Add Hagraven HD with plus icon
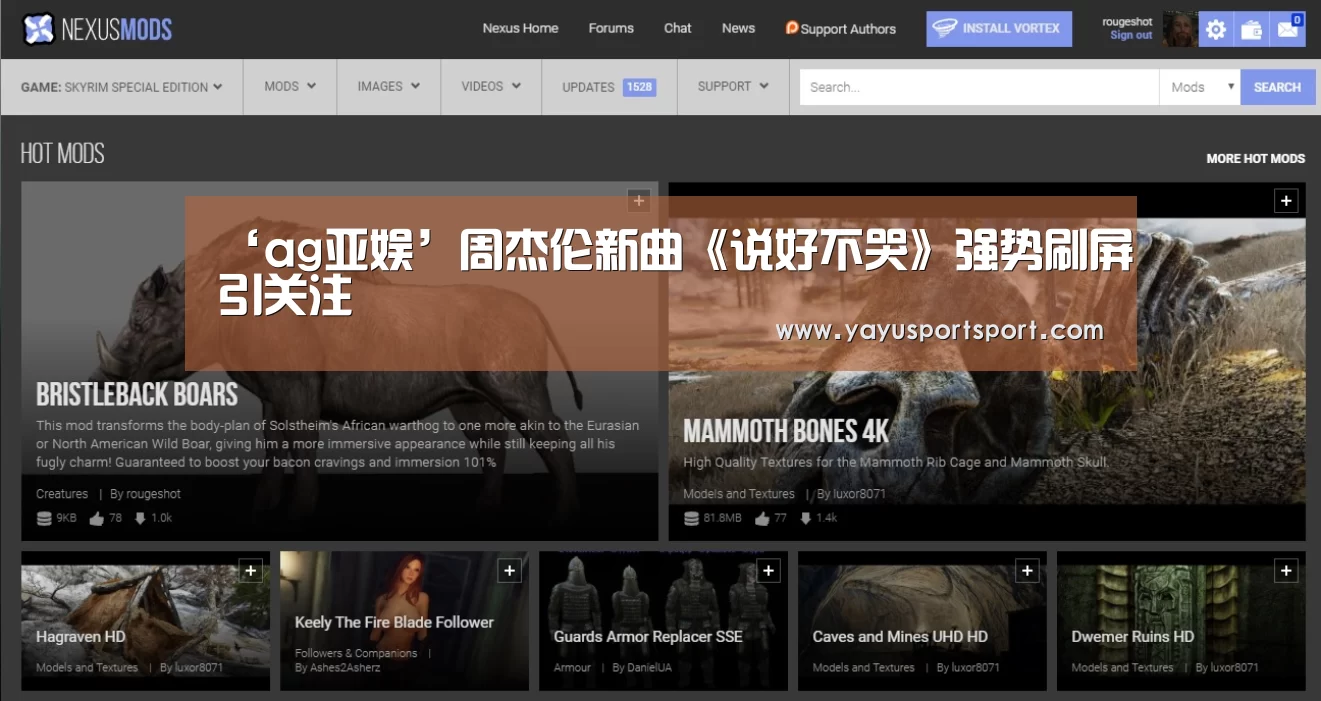This screenshot has height=701, width=1321. pyautogui.click(x=250, y=571)
